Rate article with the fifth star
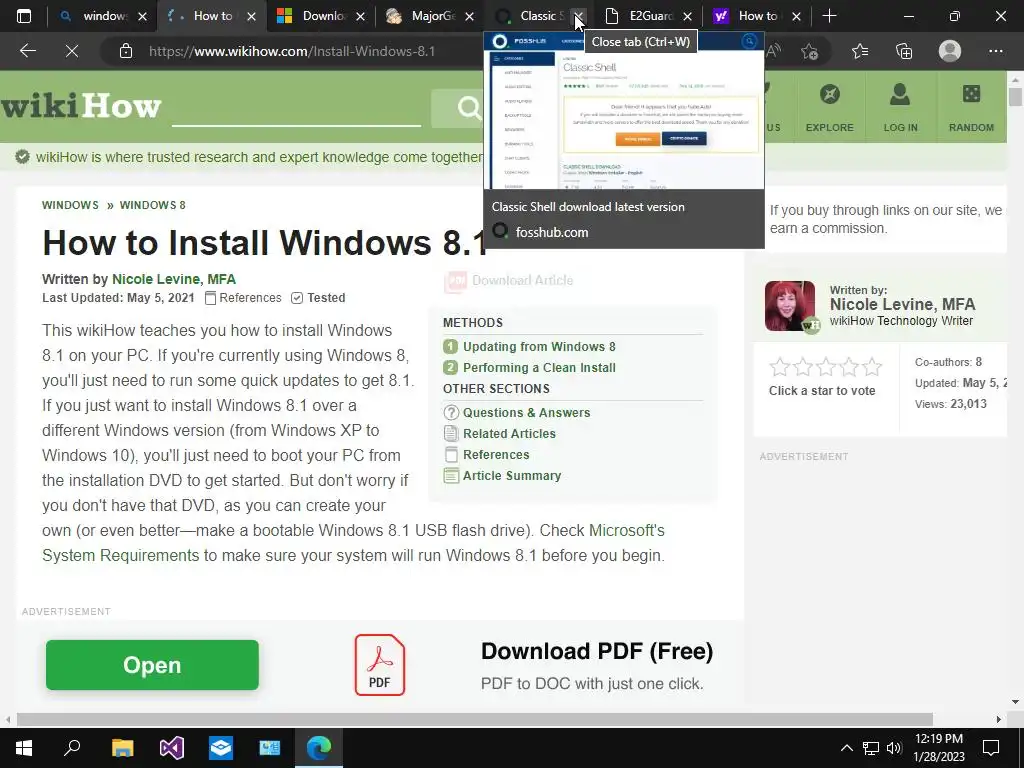 pyautogui.click(x=872, y=367)
